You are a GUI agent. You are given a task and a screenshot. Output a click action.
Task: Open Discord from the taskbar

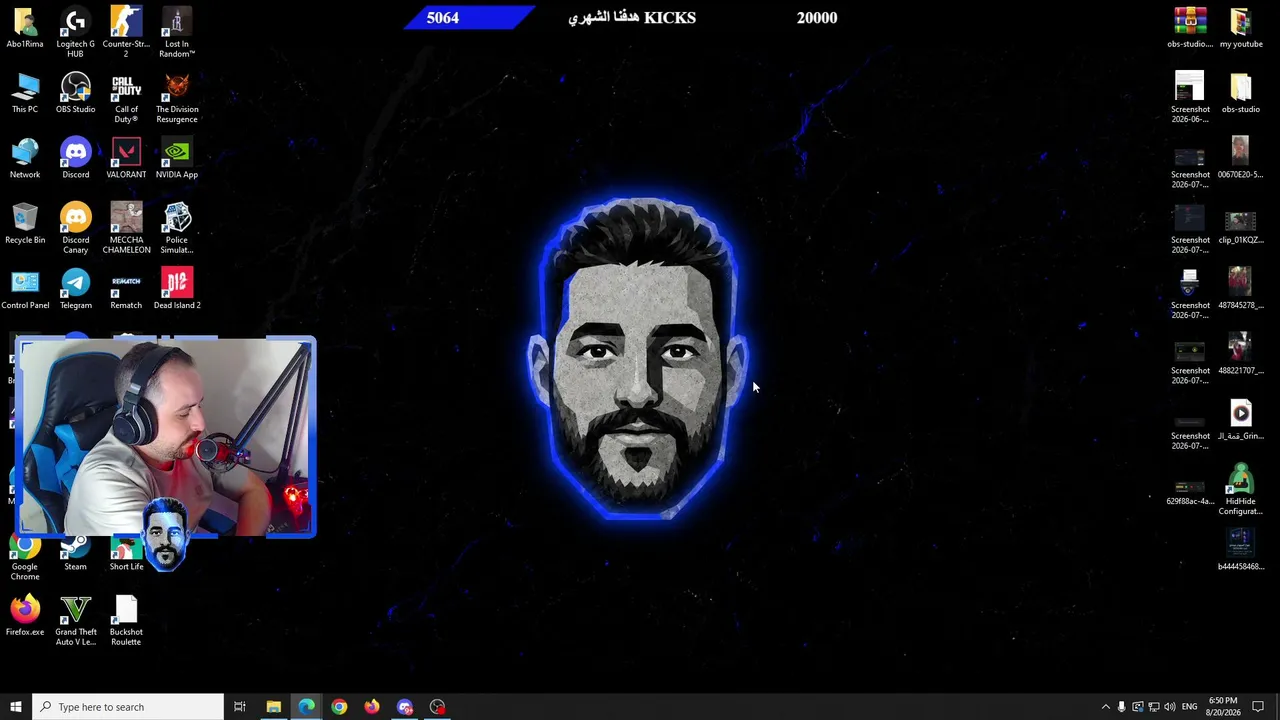click(405, 707)
